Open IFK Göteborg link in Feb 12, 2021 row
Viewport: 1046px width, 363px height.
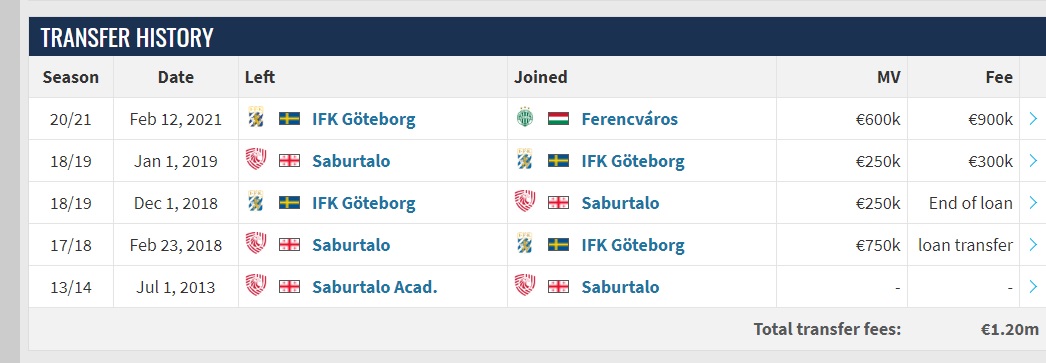point(364,119)
